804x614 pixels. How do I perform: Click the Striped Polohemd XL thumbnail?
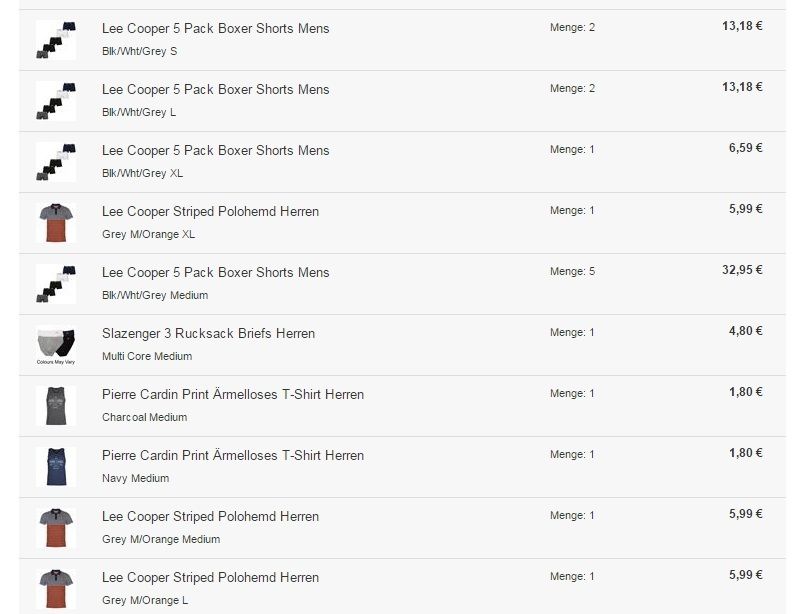[x=55, y=223]
